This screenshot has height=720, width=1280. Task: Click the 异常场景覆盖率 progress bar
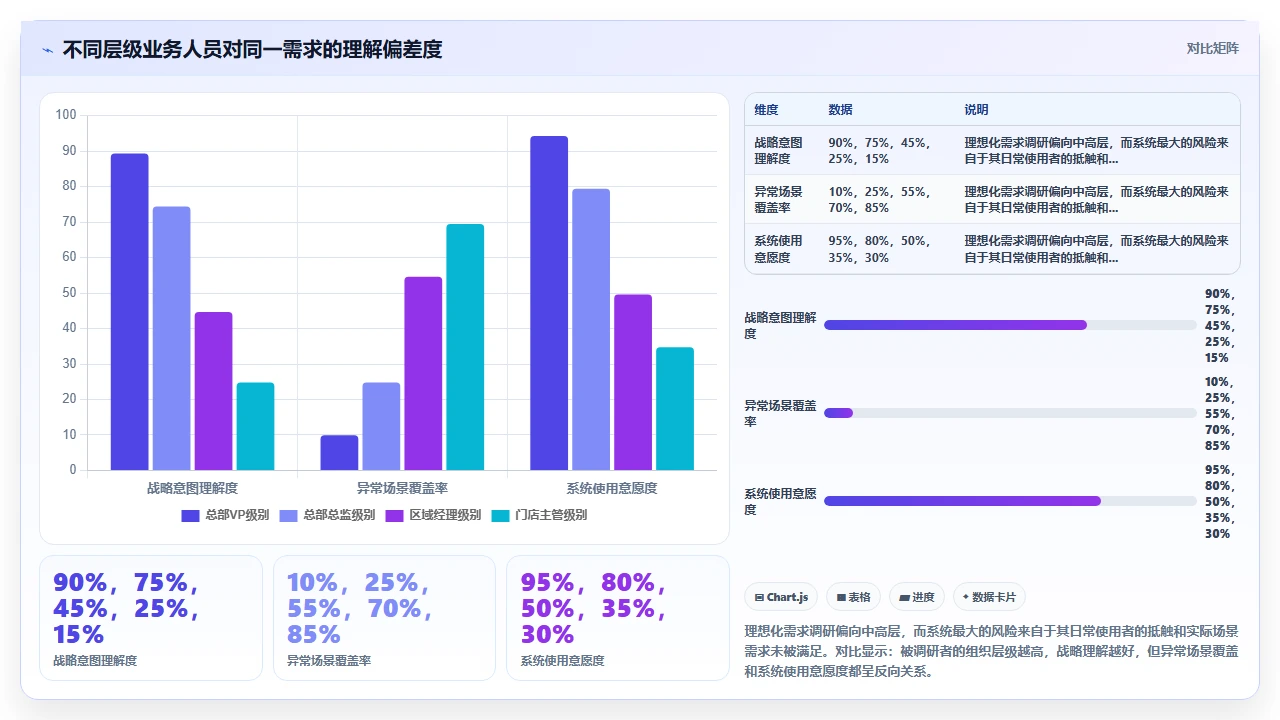1010,413
